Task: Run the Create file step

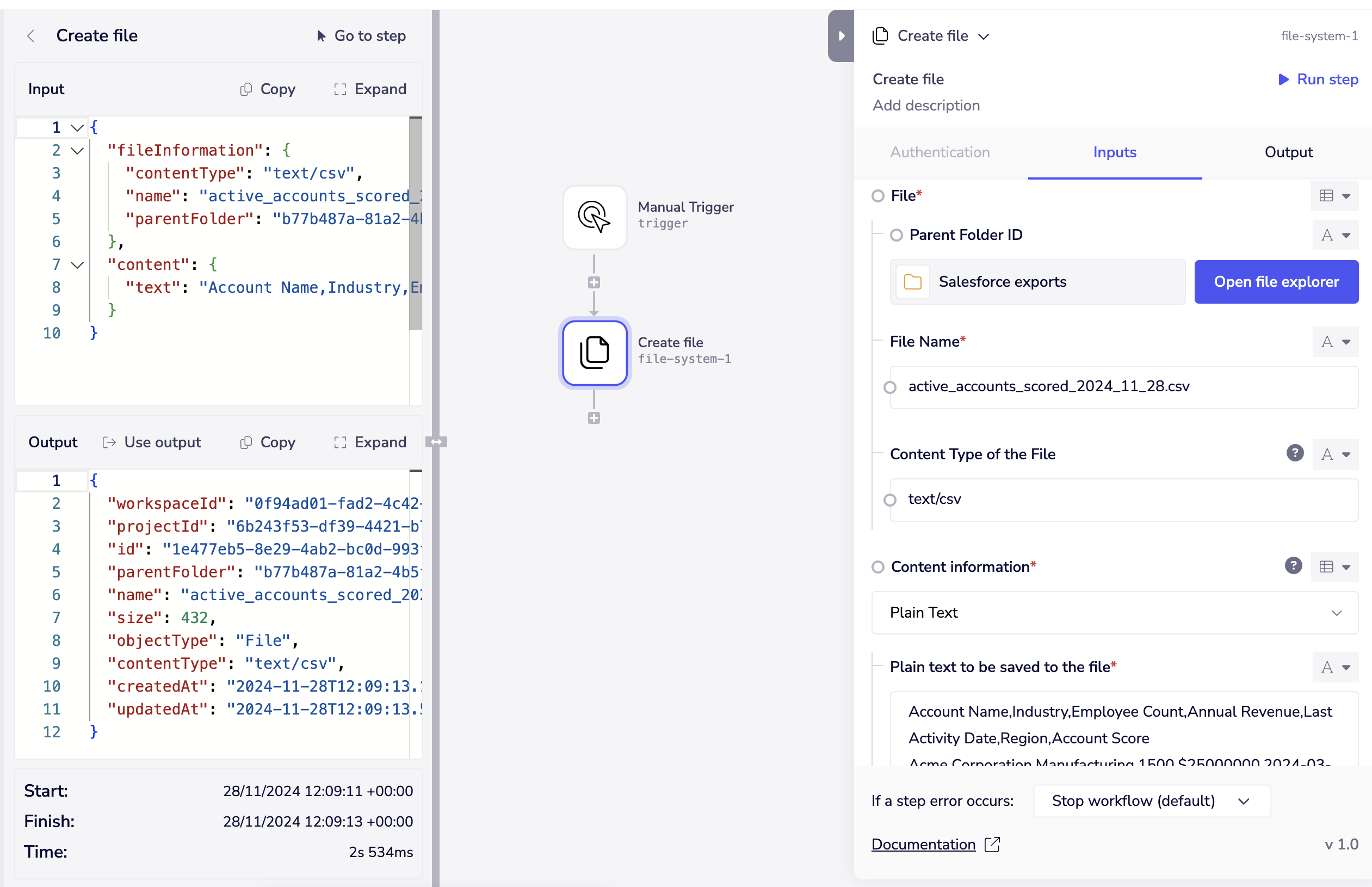Action: coord(1318,79)
